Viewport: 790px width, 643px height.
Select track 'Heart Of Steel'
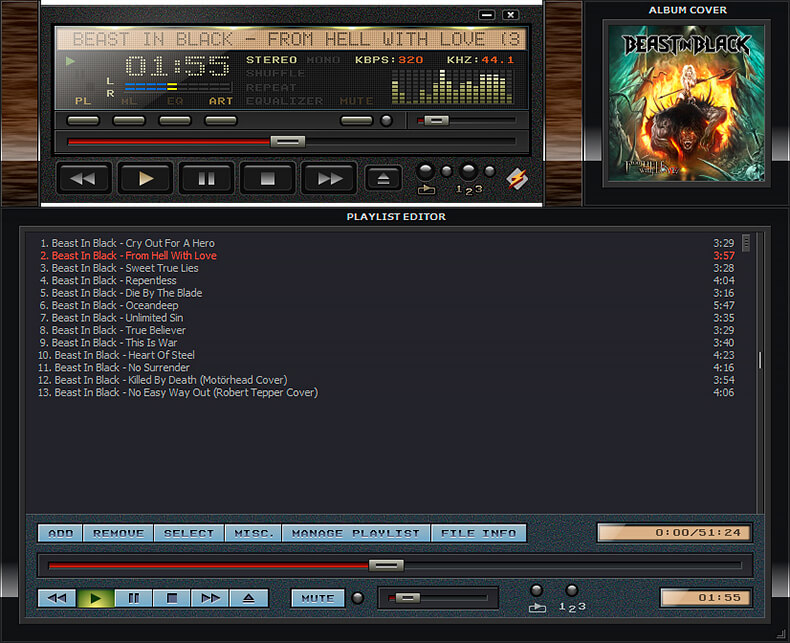click(x=387, y=355)
